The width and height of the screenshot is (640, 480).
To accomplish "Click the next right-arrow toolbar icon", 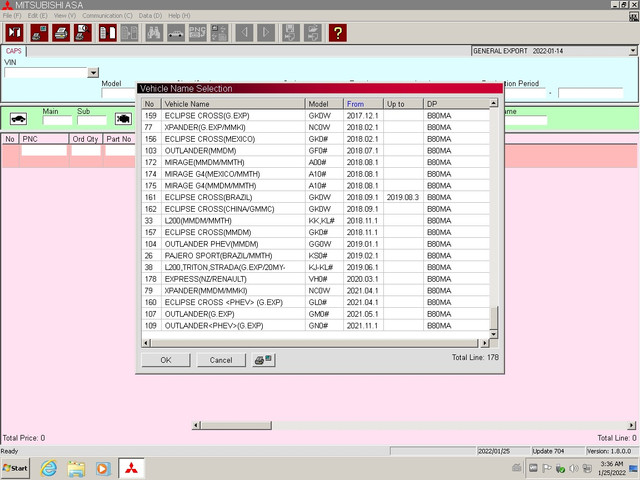I will click(x=266, y=33).
